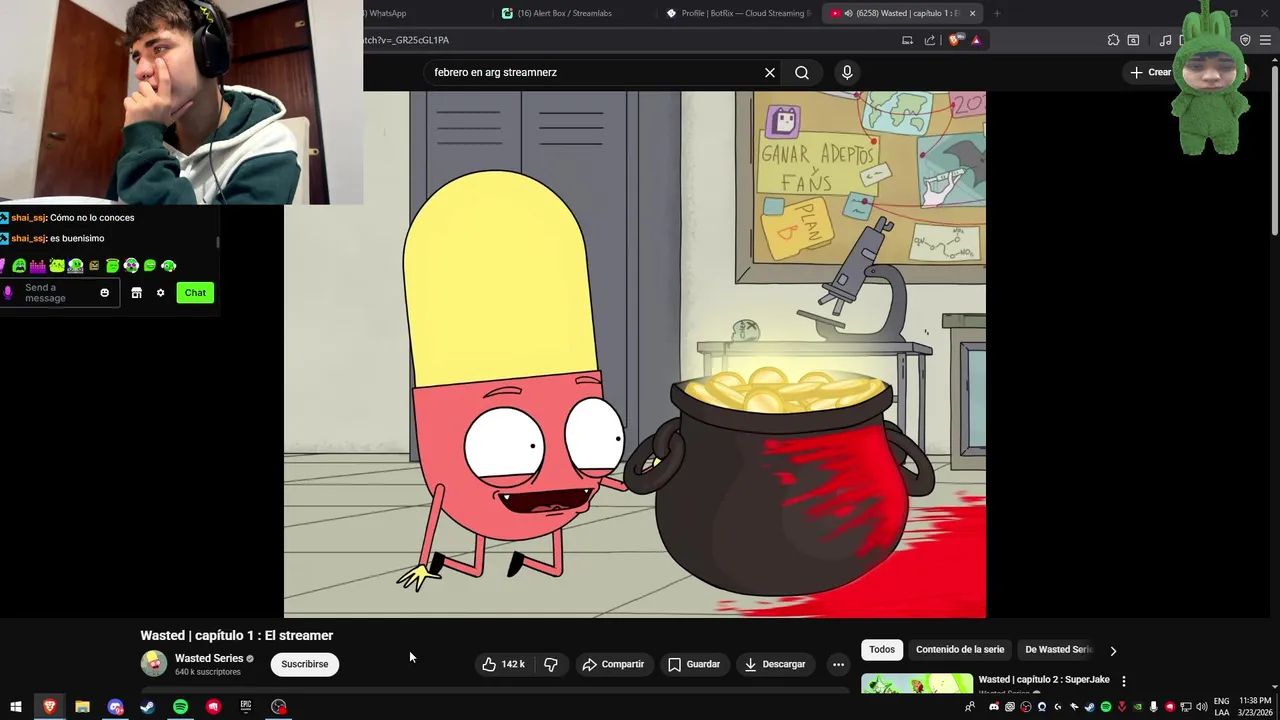Open Steam from the taskbar

pos(147,707)
